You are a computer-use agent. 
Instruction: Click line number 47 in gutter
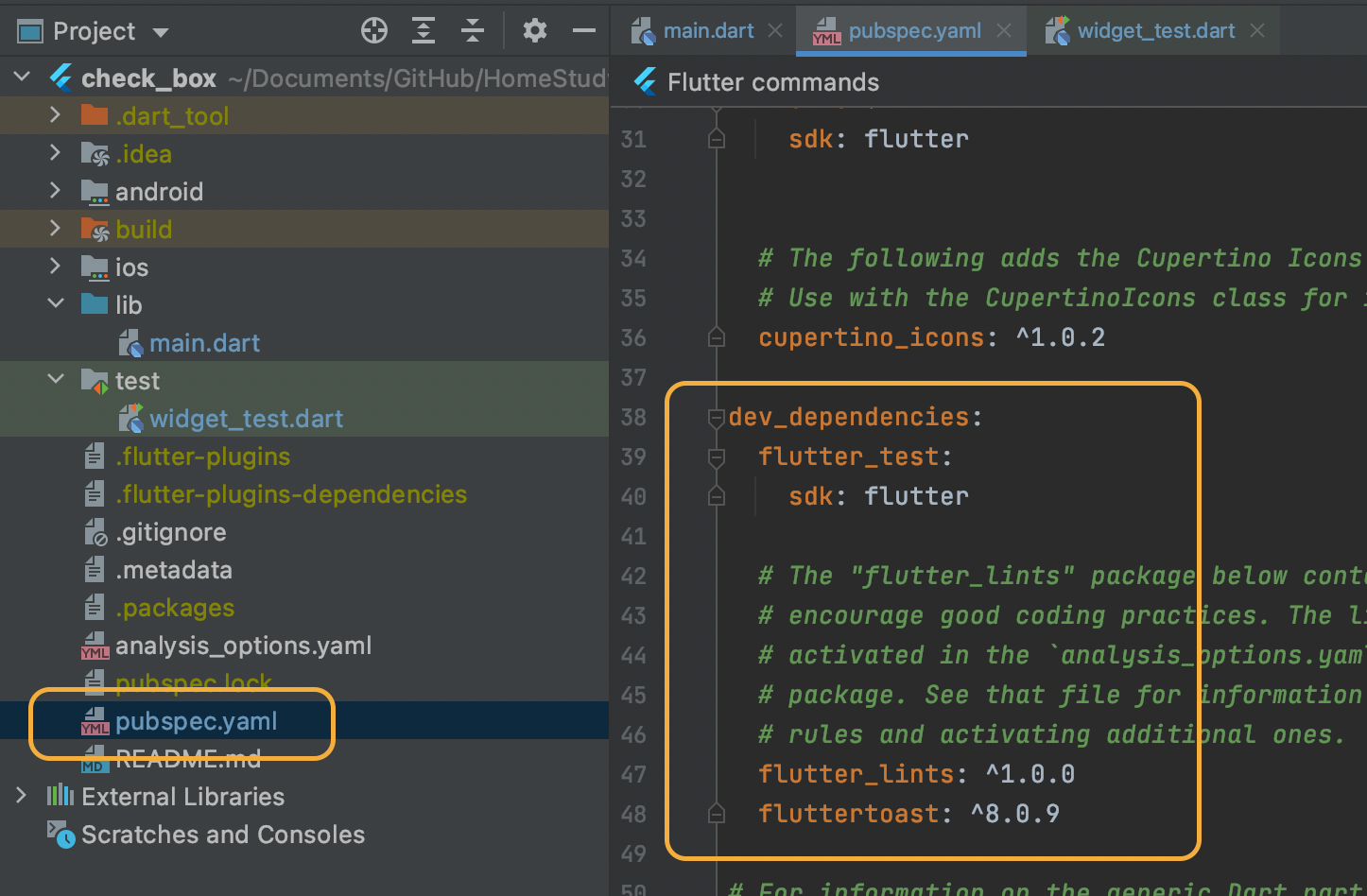pos(633,774)
